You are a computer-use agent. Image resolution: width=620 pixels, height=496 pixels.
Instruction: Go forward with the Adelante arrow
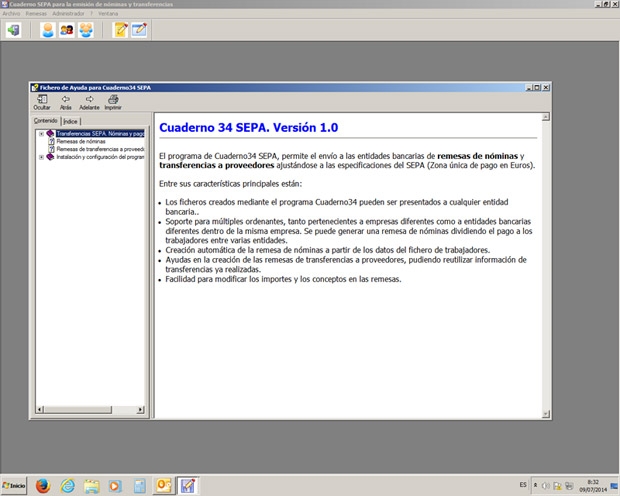pyautogui.click(x=89, y=102)
